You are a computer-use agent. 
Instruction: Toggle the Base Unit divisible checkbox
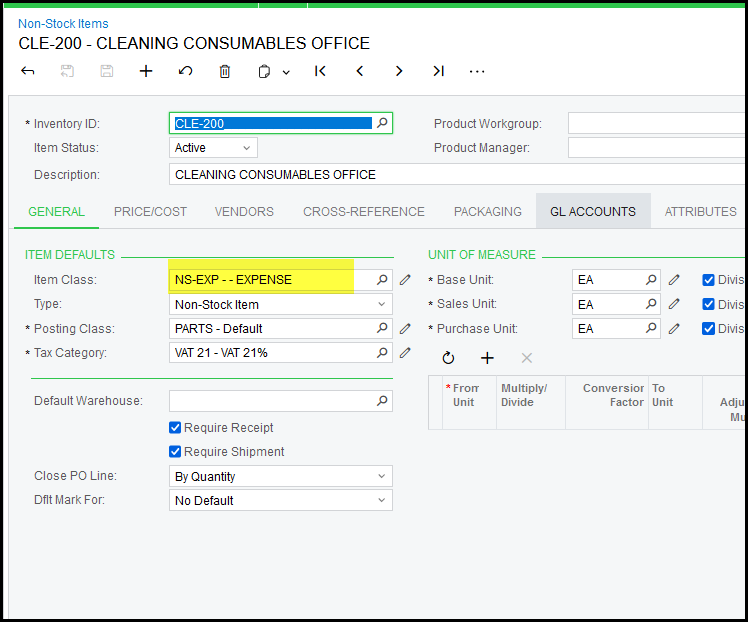tap(708, 280)
